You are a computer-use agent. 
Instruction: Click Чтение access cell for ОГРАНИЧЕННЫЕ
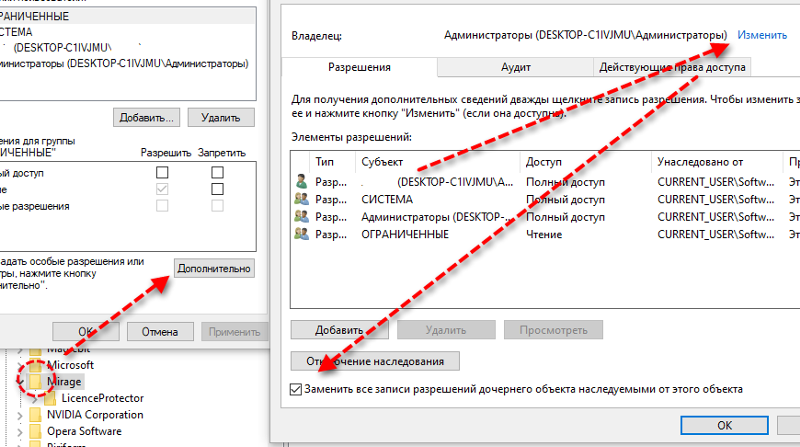point(544,235)
